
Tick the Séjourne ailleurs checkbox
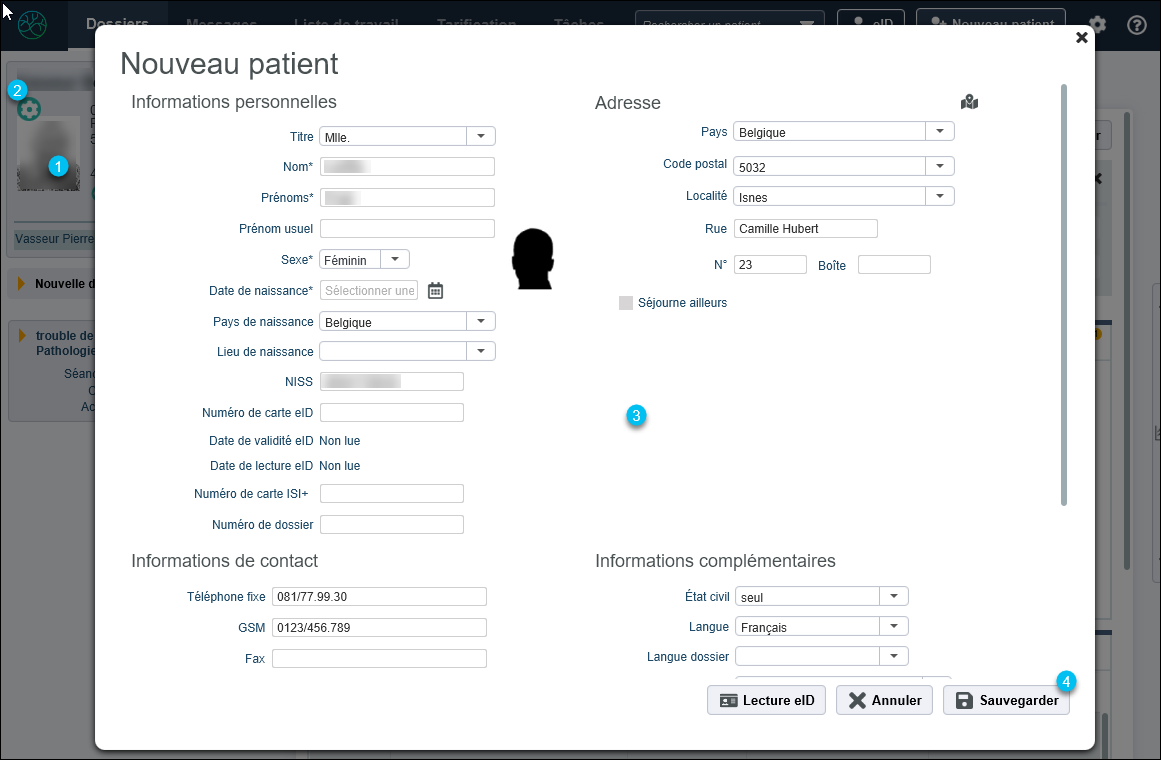pyautogui.click(x=626, y=303)
